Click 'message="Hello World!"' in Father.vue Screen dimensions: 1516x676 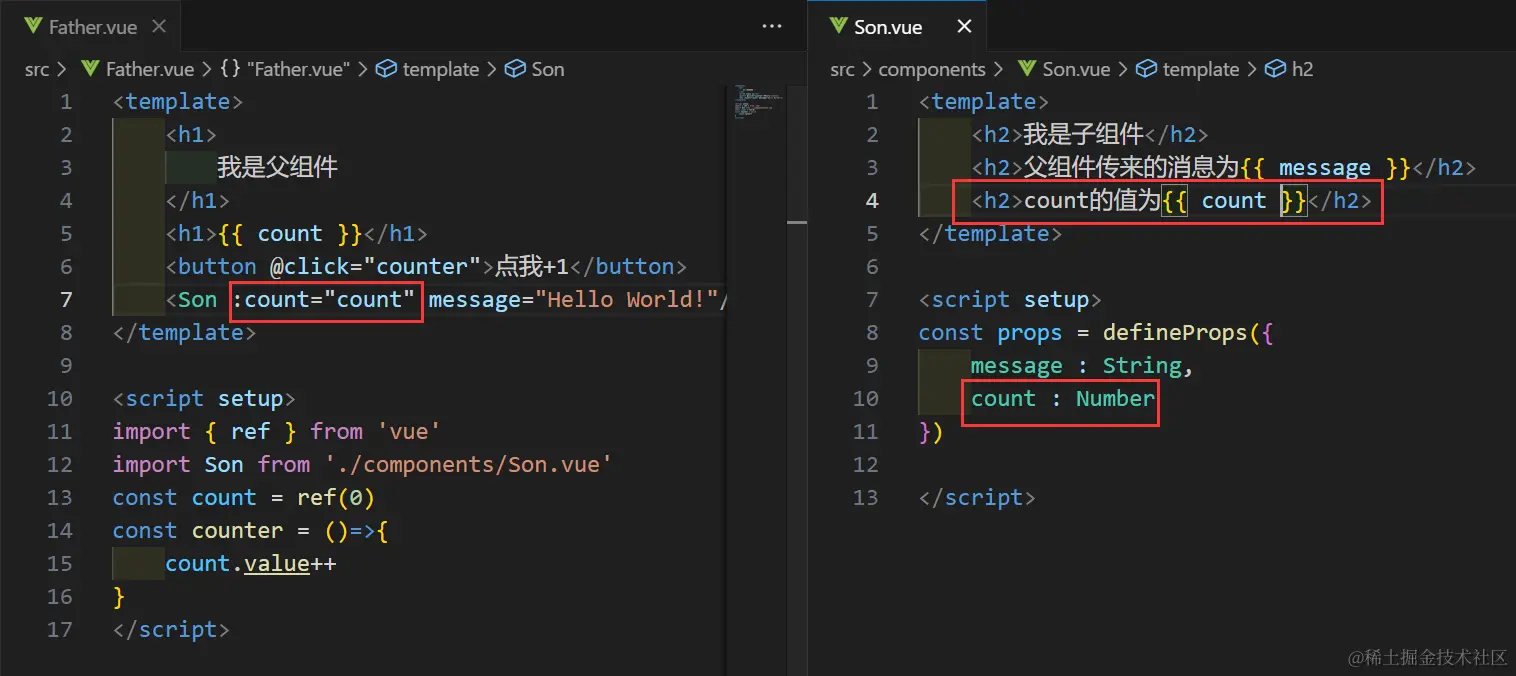tap(575, 299)
